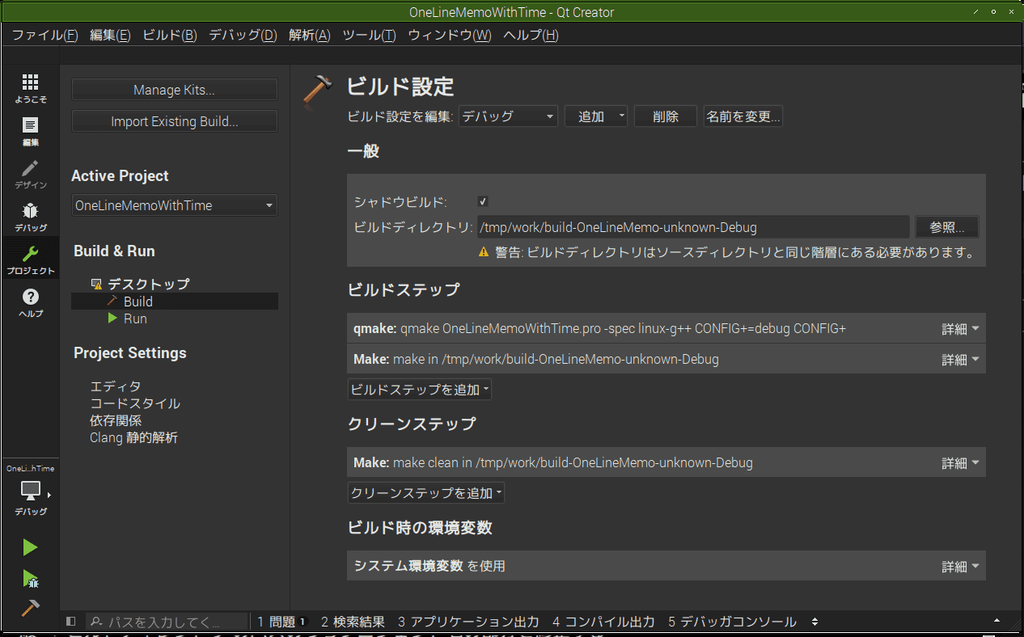Click the output pane selector arrows
The width and height of the screenshot is (1024, 637).
tap(814, 621)
